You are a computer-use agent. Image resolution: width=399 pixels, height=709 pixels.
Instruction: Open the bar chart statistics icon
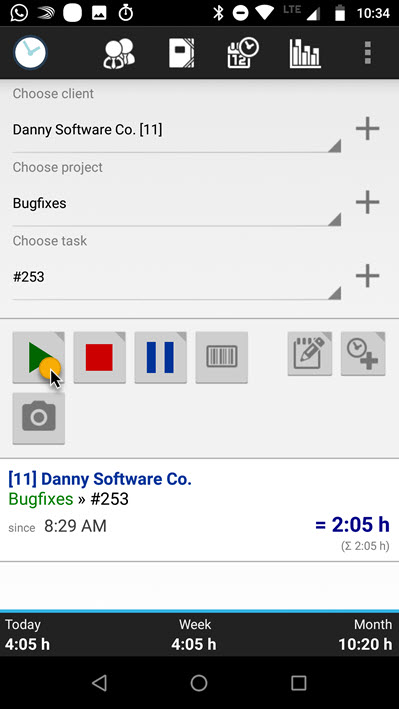(305, 53)
